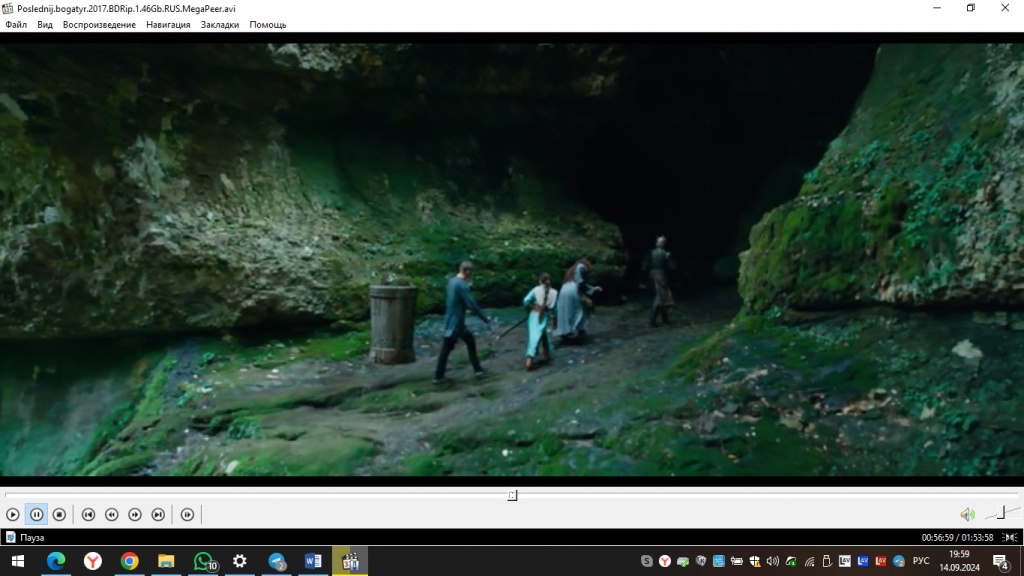This screenshot has height=576, width=1024.
Task: Expand the Помощь menu
Action: tap(268, 25)
